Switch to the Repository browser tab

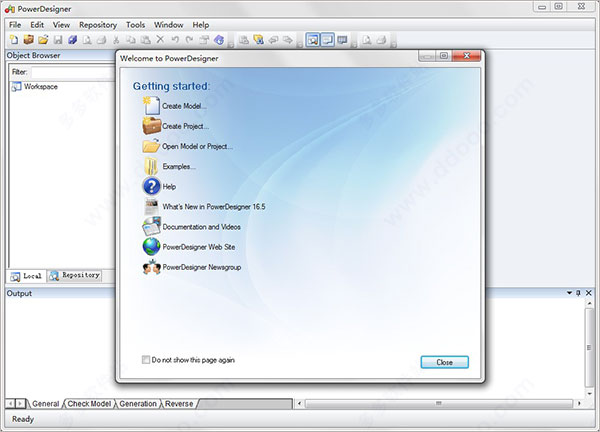point(75,276)
